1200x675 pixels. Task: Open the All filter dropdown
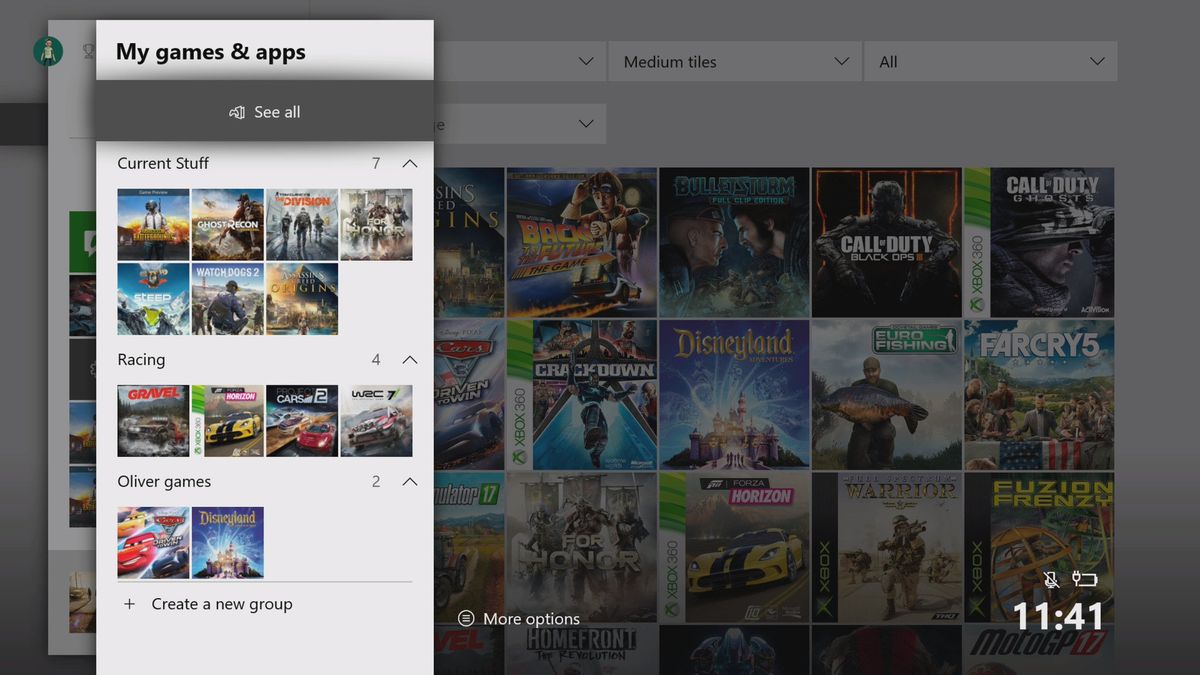tap(991, 61)
